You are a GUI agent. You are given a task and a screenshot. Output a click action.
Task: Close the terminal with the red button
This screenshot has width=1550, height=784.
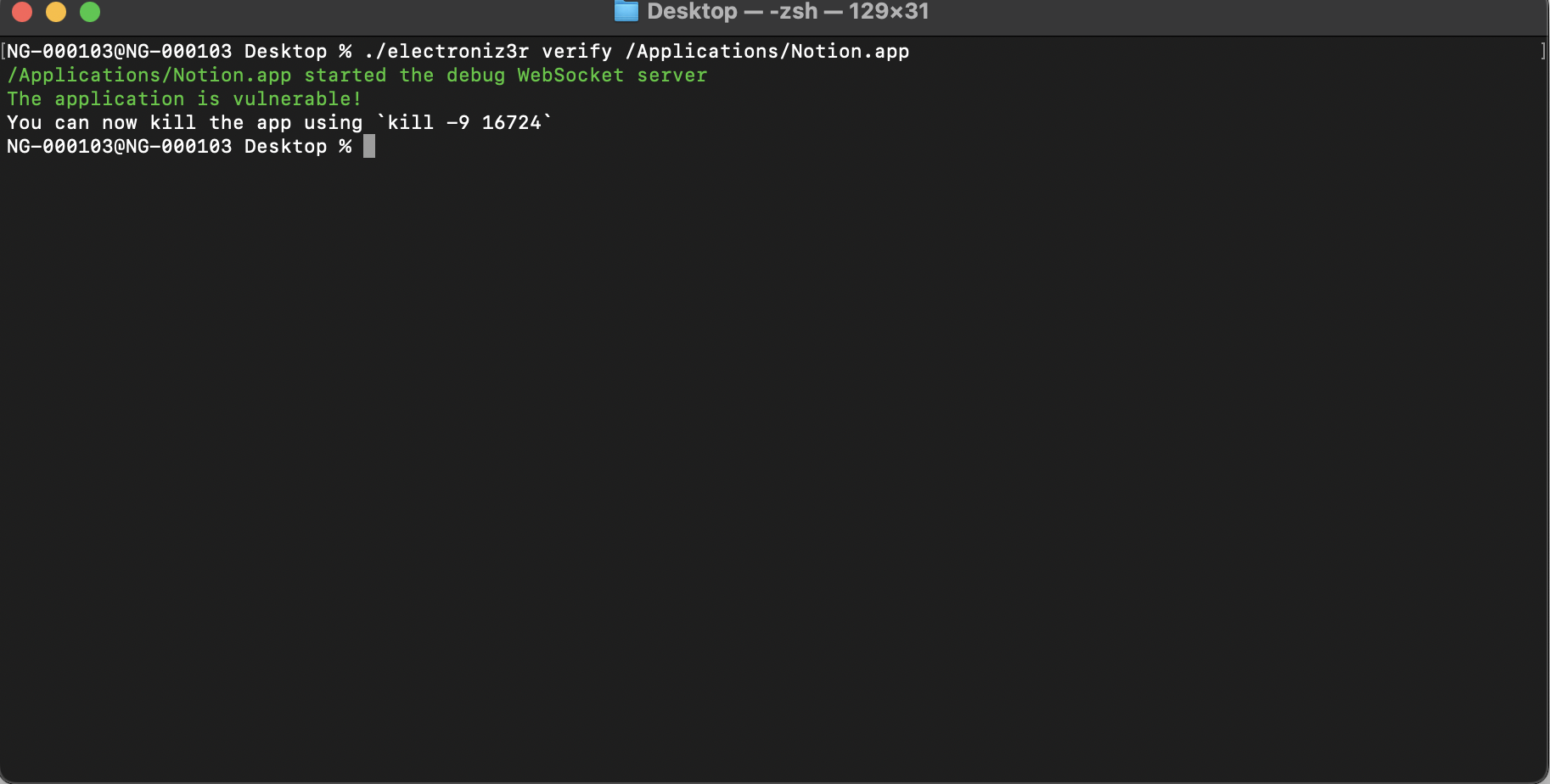22,11
